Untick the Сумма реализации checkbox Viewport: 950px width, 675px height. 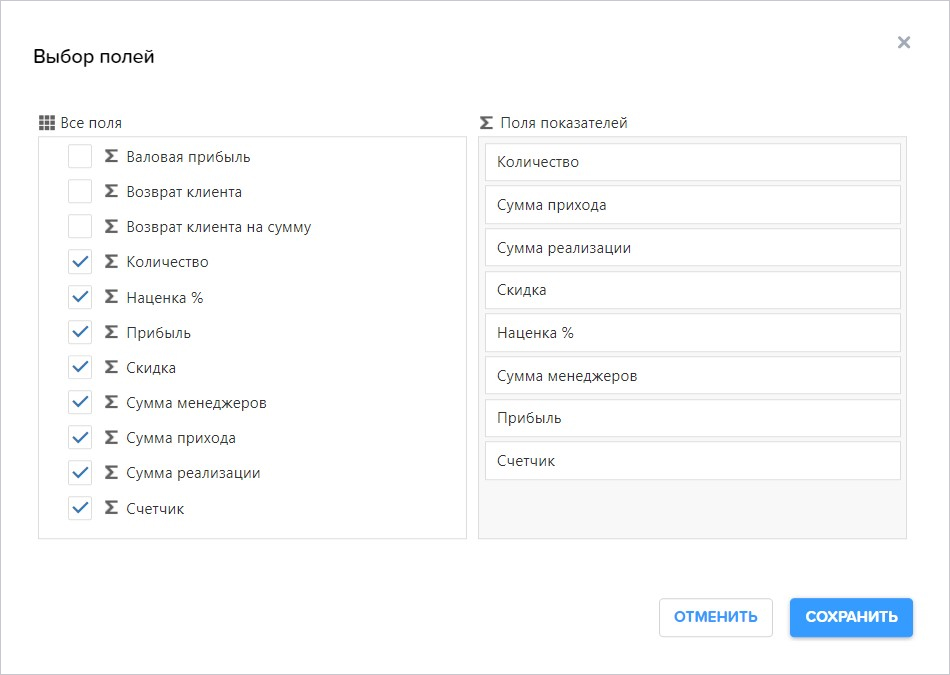80,473
